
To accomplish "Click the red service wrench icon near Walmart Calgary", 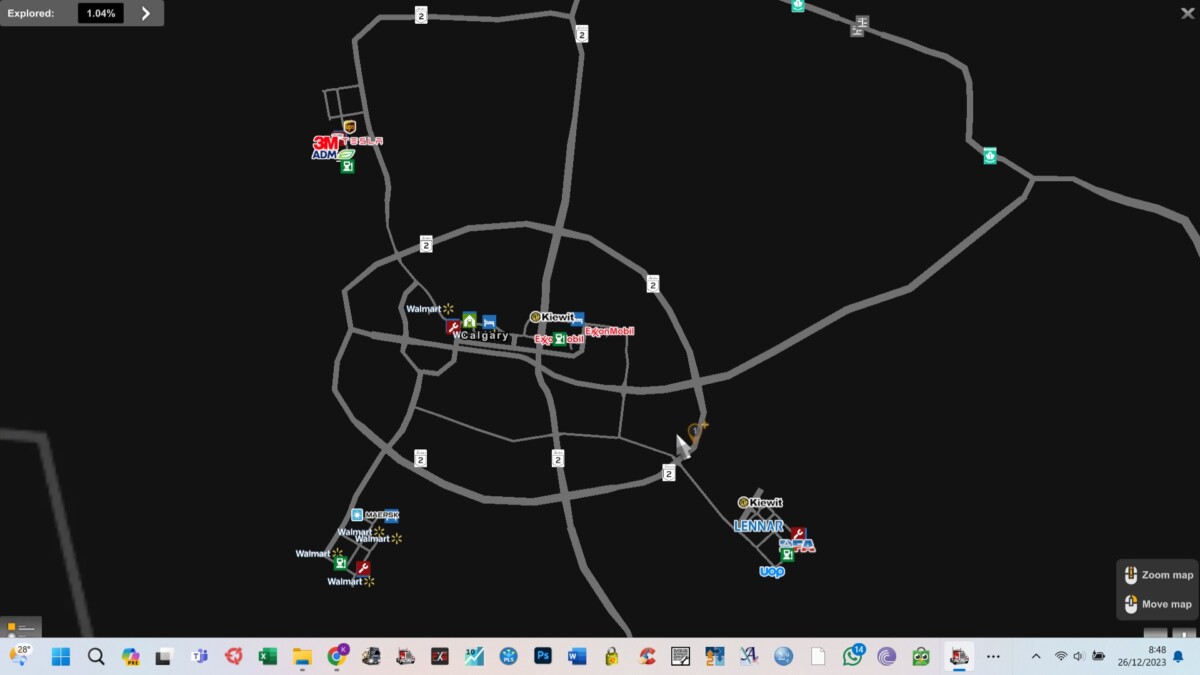I will (x=453, y=327).
